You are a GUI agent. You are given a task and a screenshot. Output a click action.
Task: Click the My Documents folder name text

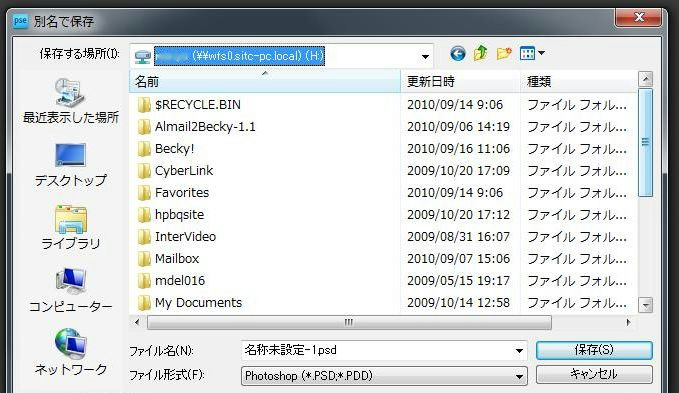198,303
